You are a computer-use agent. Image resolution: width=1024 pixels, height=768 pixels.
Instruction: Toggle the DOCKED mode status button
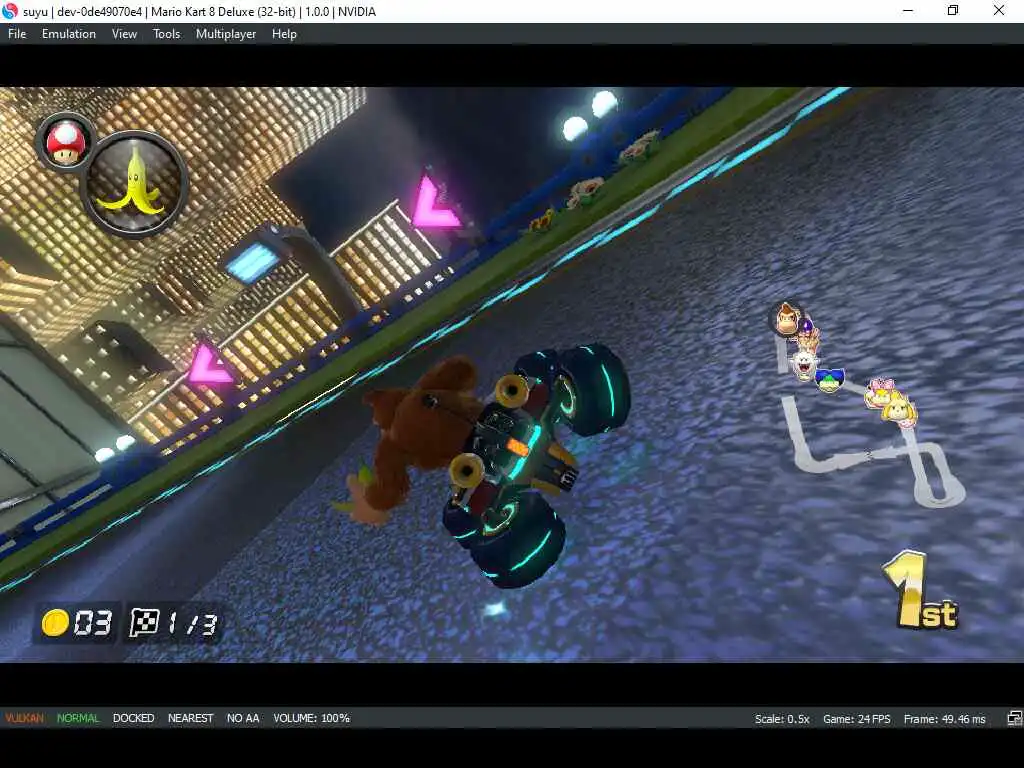point(133,718)
